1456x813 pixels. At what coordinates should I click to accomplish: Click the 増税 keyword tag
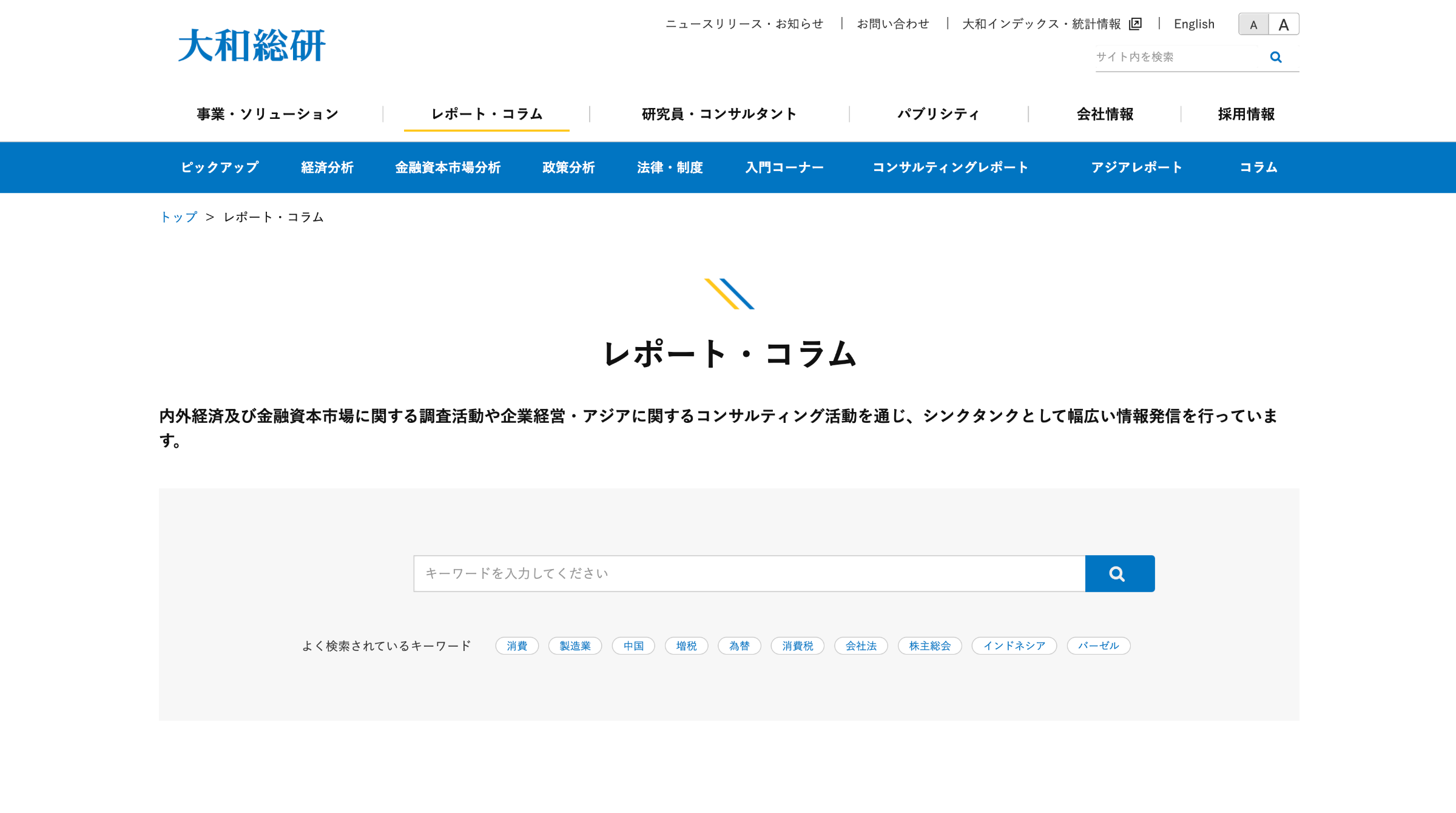point(686,646)
